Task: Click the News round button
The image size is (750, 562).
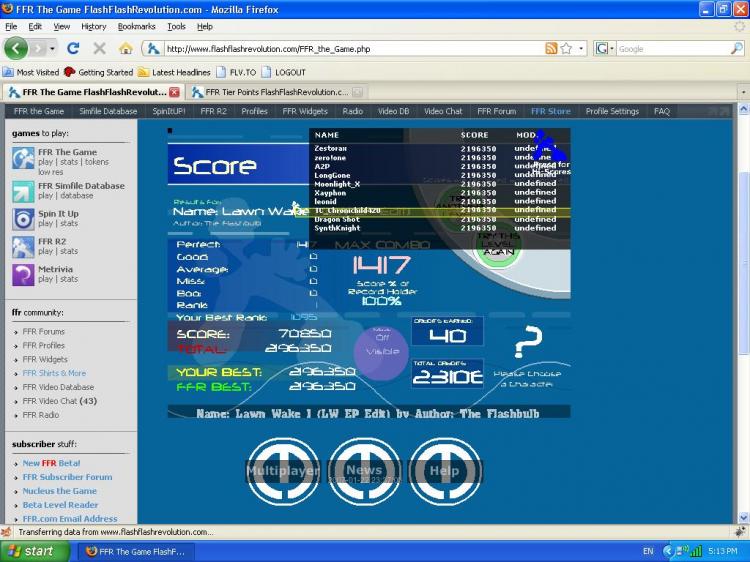Action: [364, 471]
